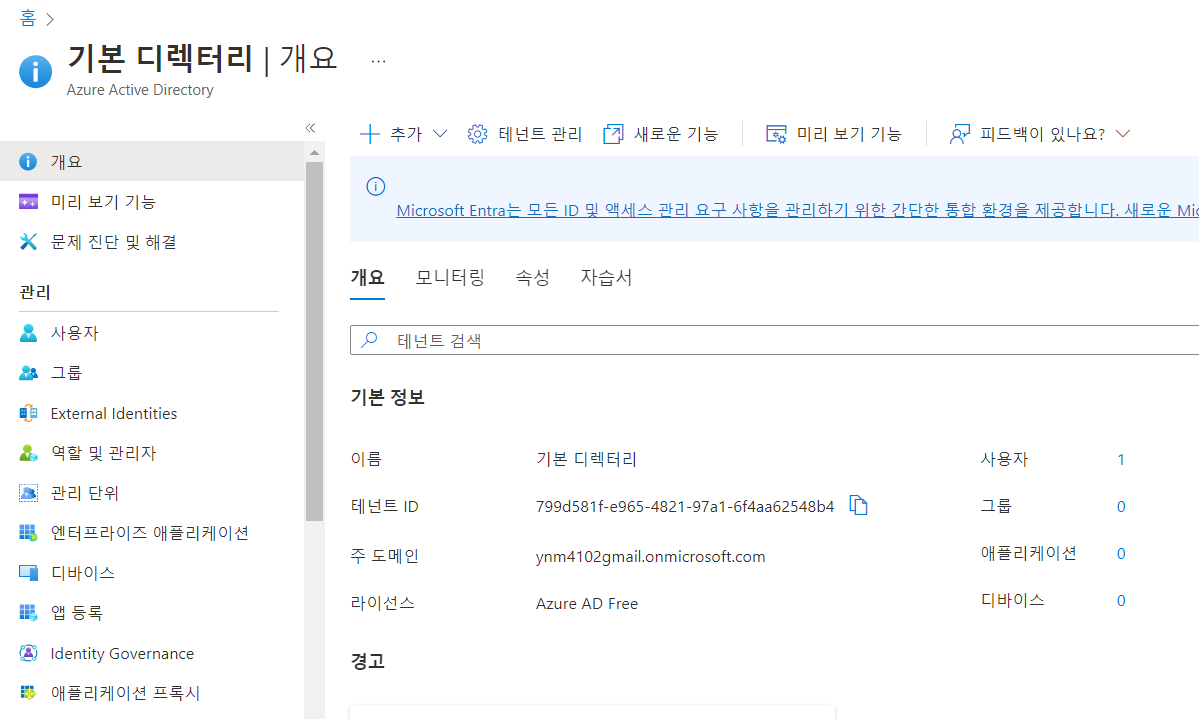The width and height of the screenshot is (1199, 719).
Task: Expand the 추가 dropdown chevron
Action: coord(440,134)
